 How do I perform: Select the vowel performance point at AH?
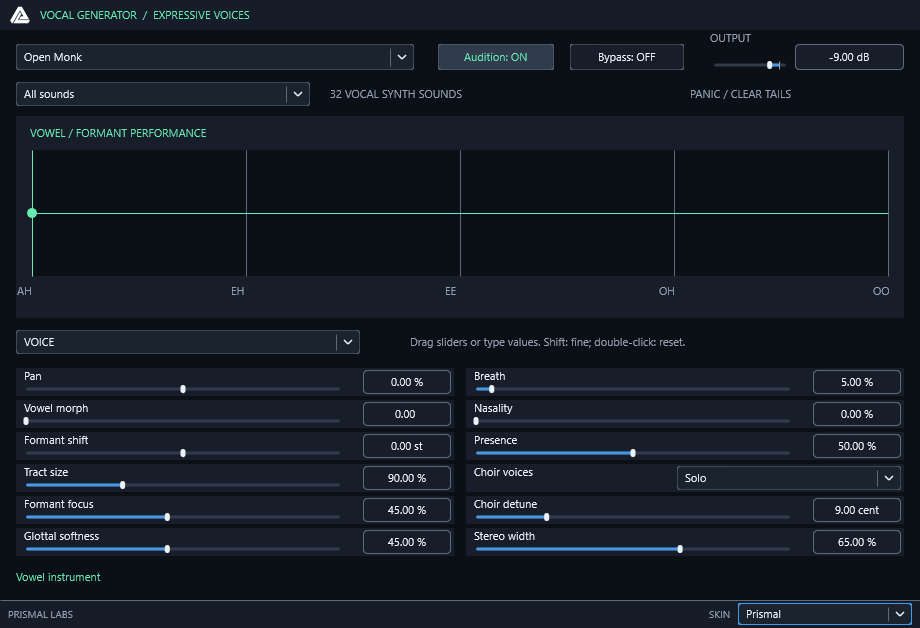(32, 213)
